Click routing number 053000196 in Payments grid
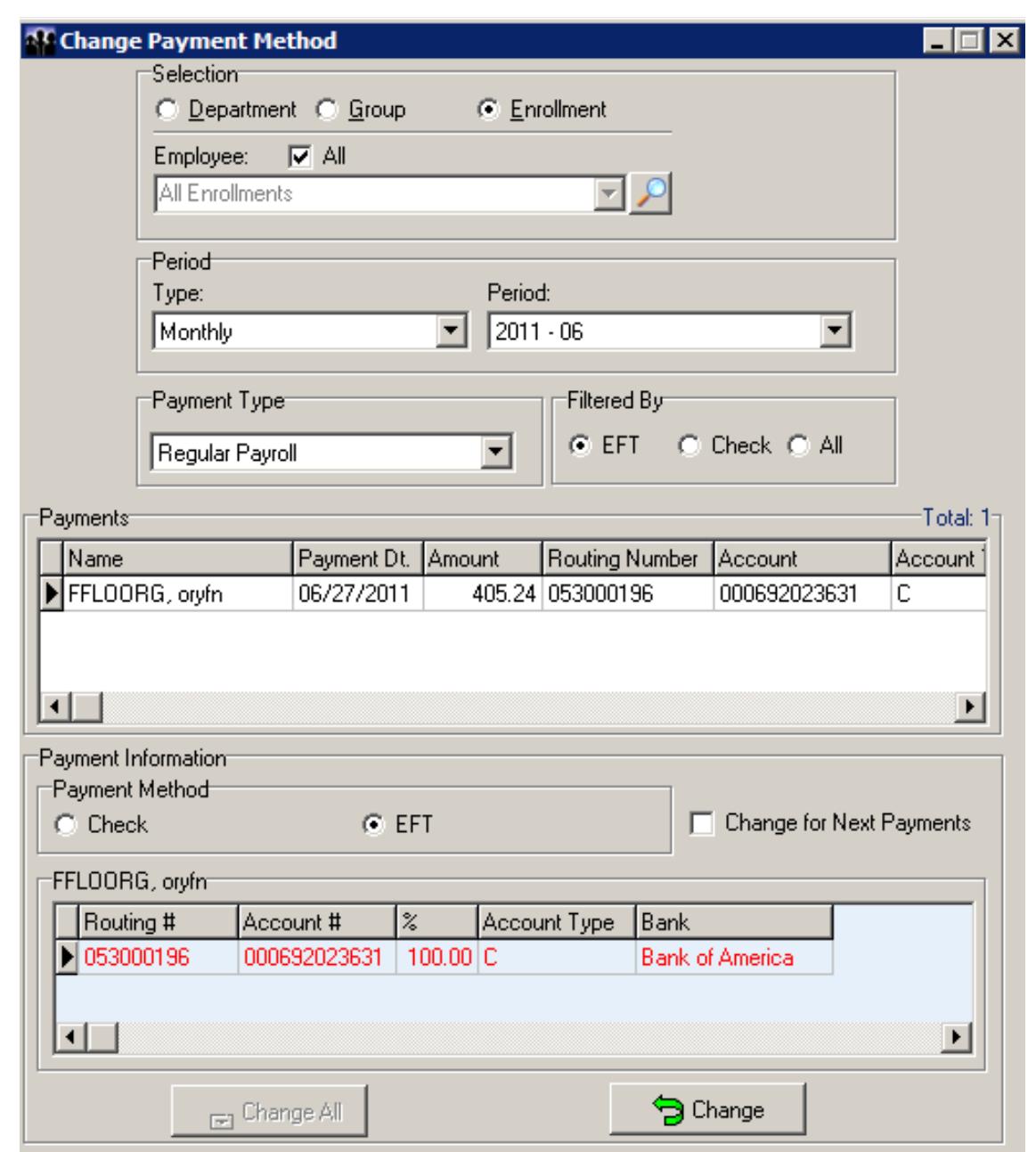1036x1152 pixels. pos(628,594)
